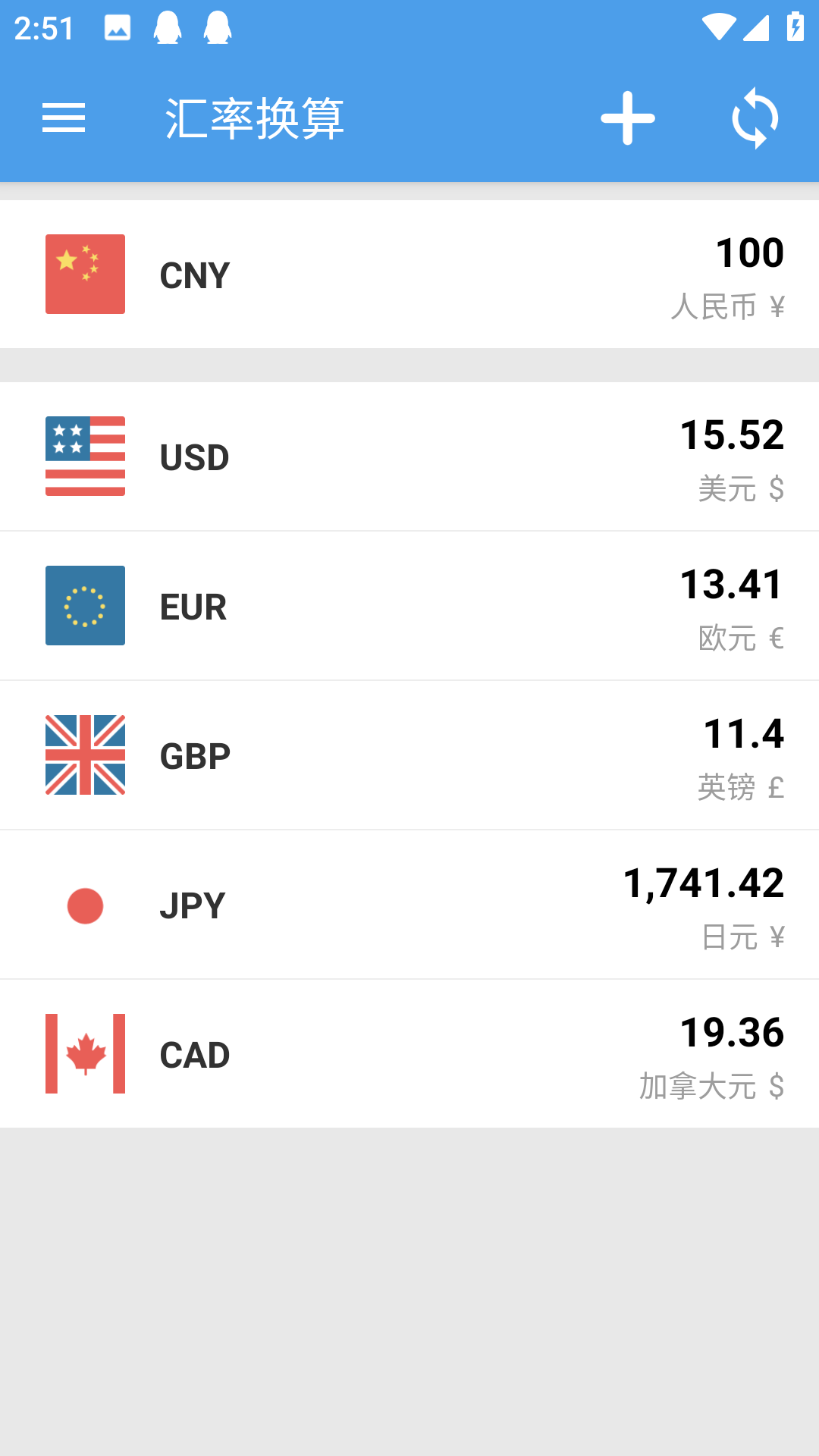Screen dimensions: 819x1456
Task: Tap the Canada flag icon
Action: [x=85, y=1053]
